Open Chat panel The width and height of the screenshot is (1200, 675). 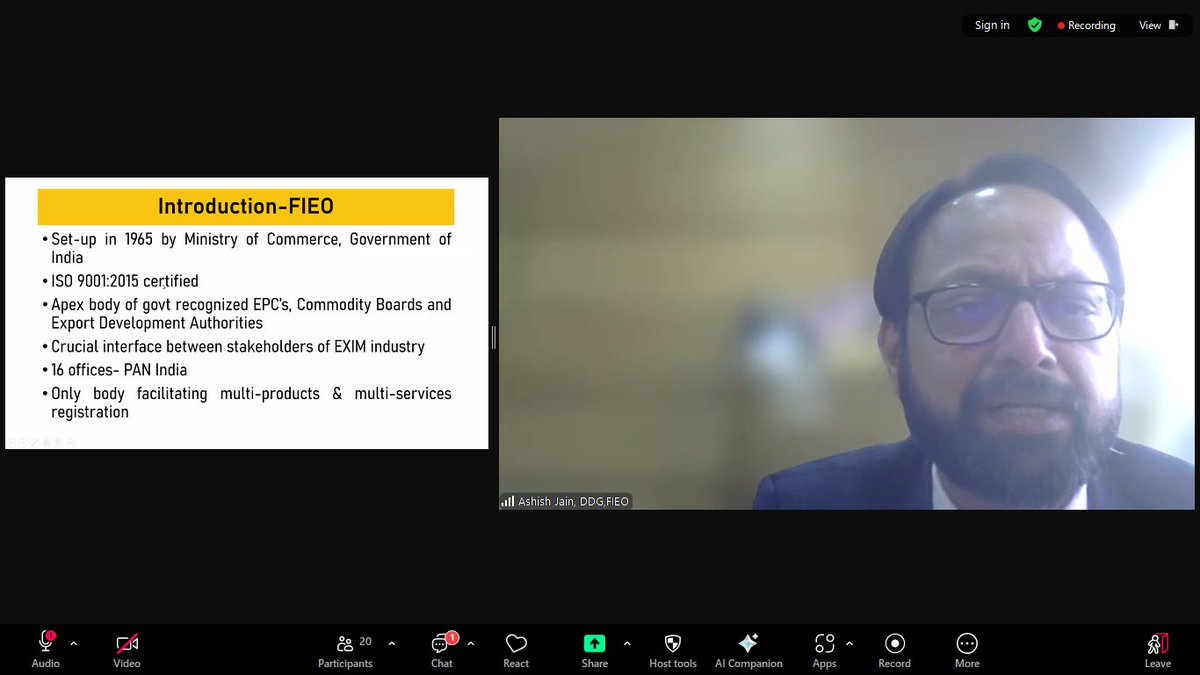442,649
